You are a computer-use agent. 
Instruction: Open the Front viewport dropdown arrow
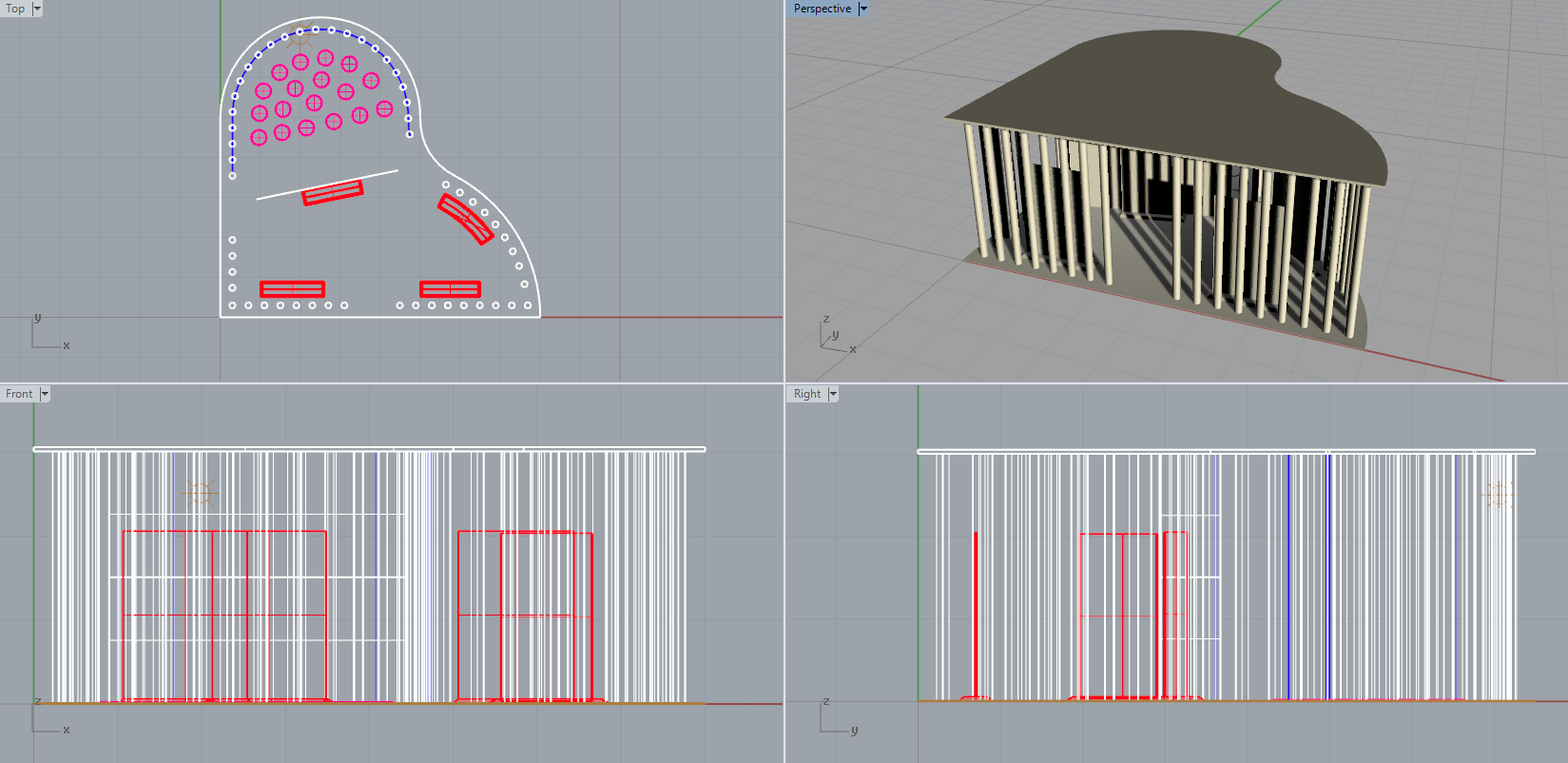point(45,394)
